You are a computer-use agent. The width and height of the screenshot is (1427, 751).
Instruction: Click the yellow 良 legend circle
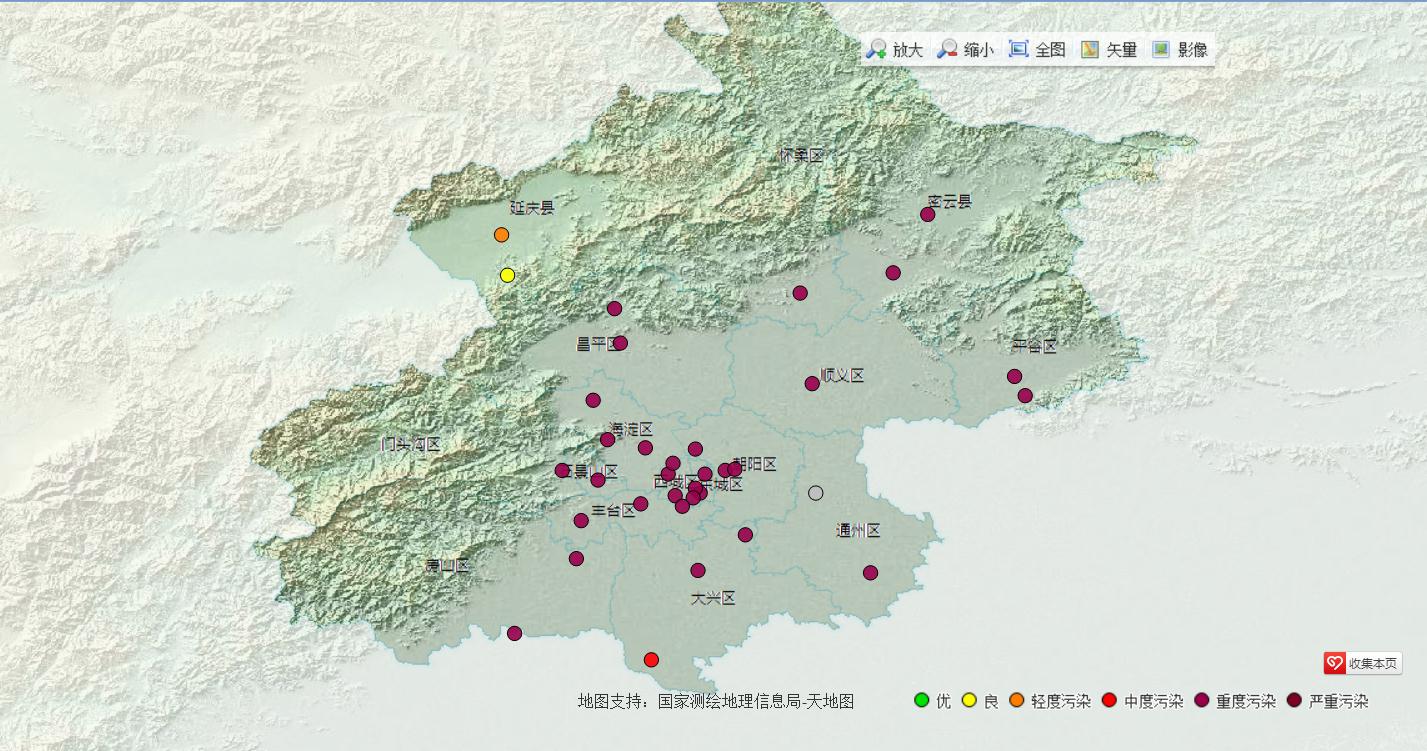[969, 700]
